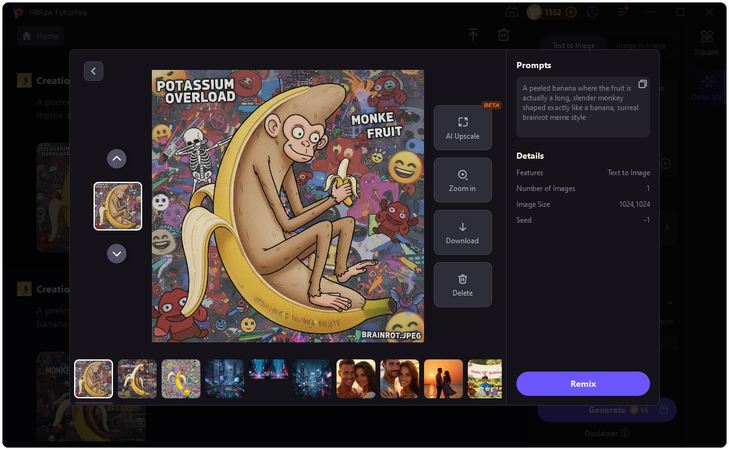
Task: Click the Image Size value 1024,1024
Action: 634,204
